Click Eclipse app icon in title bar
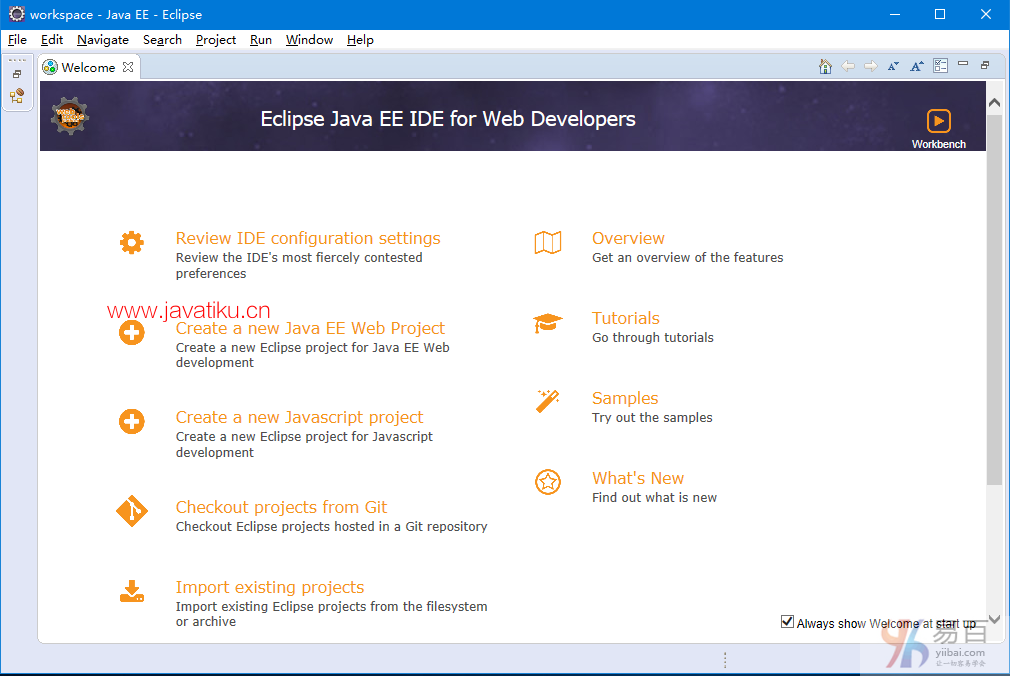The image size is (1010, 676). point(16,14)
